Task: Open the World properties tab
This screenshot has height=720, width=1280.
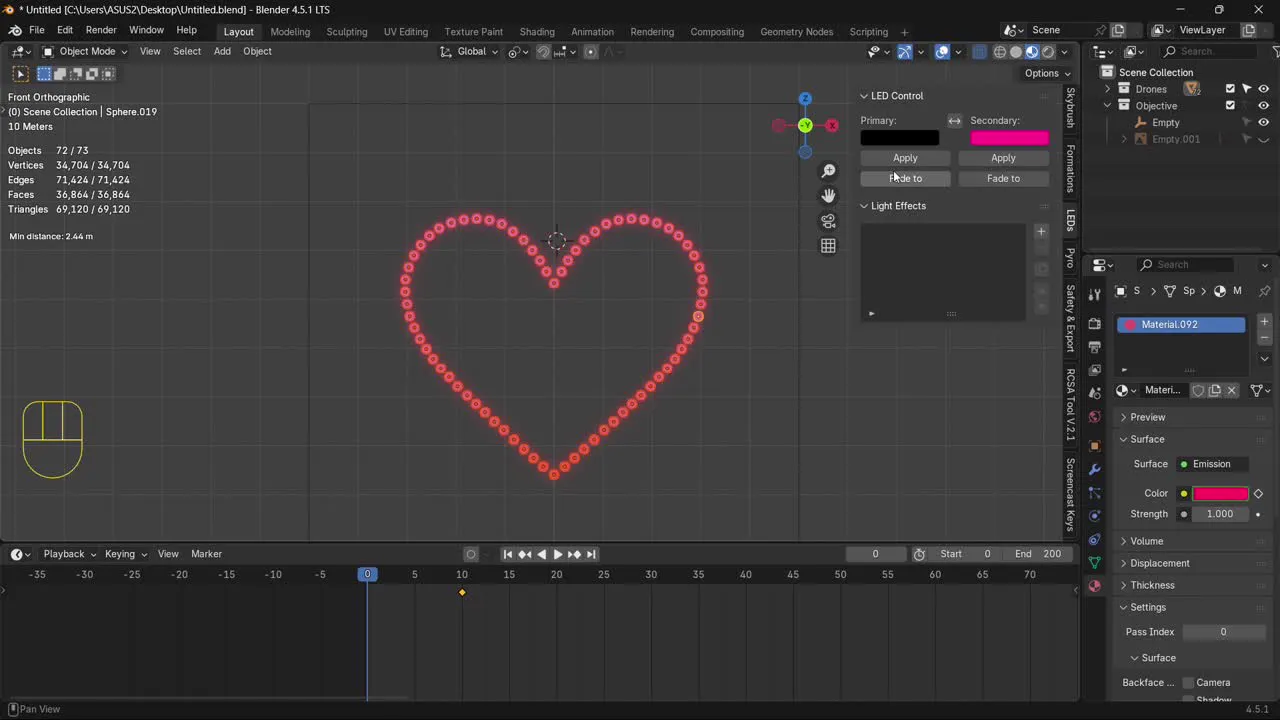Action: click(x=1094, y=417)
